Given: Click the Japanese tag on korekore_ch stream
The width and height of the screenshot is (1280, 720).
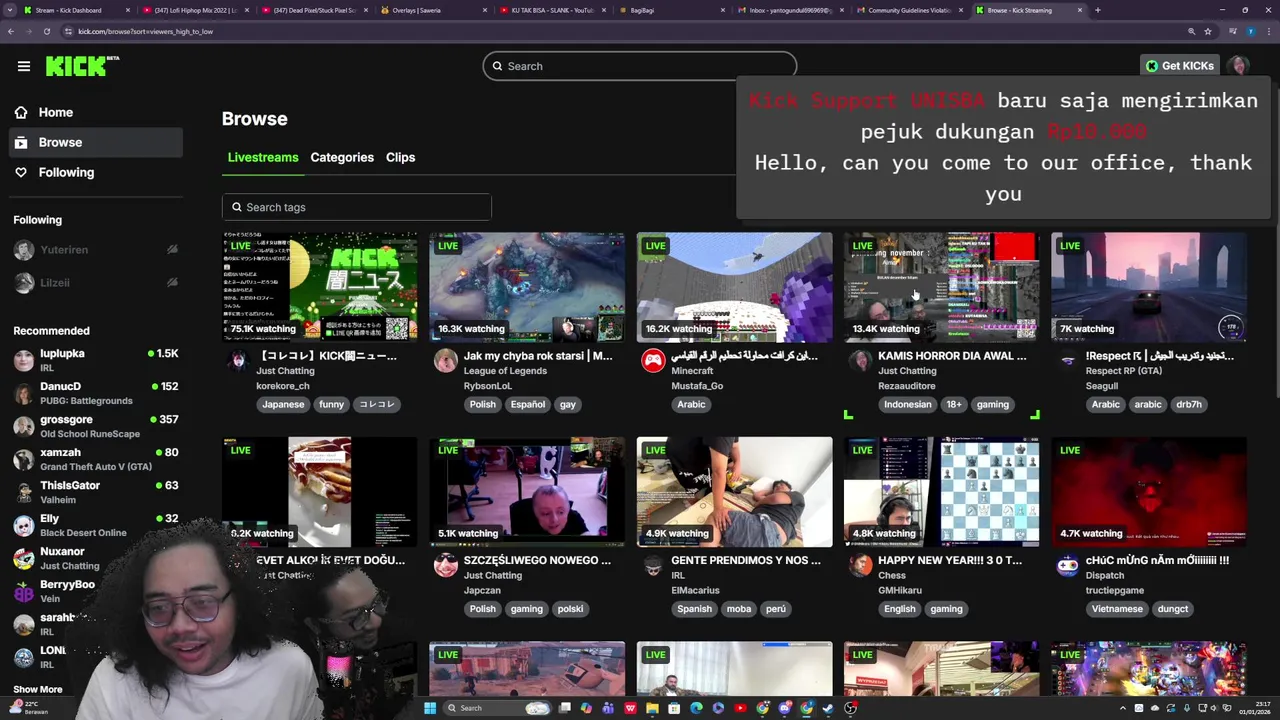Looking at the screenshot, I should click(283, 404).
